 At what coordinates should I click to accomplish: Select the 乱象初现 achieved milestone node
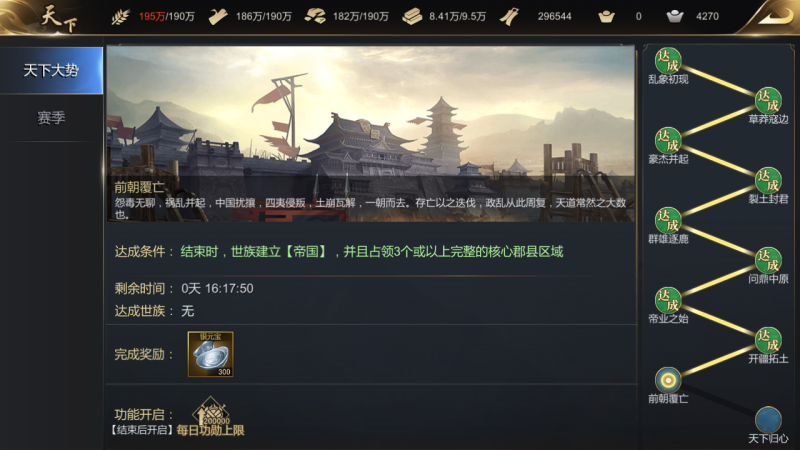click(668, 61)
